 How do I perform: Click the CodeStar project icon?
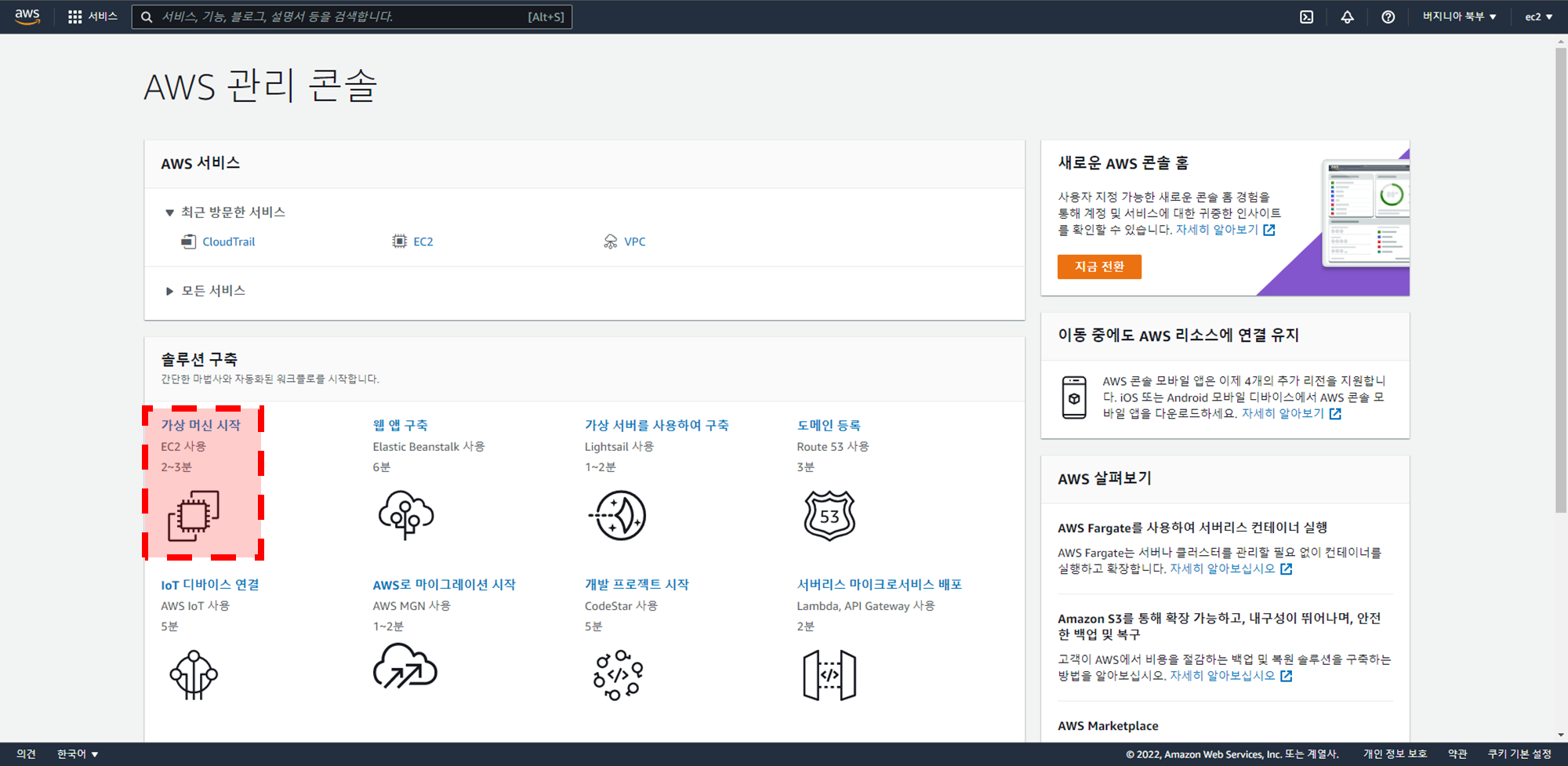[x=618, y=674]
